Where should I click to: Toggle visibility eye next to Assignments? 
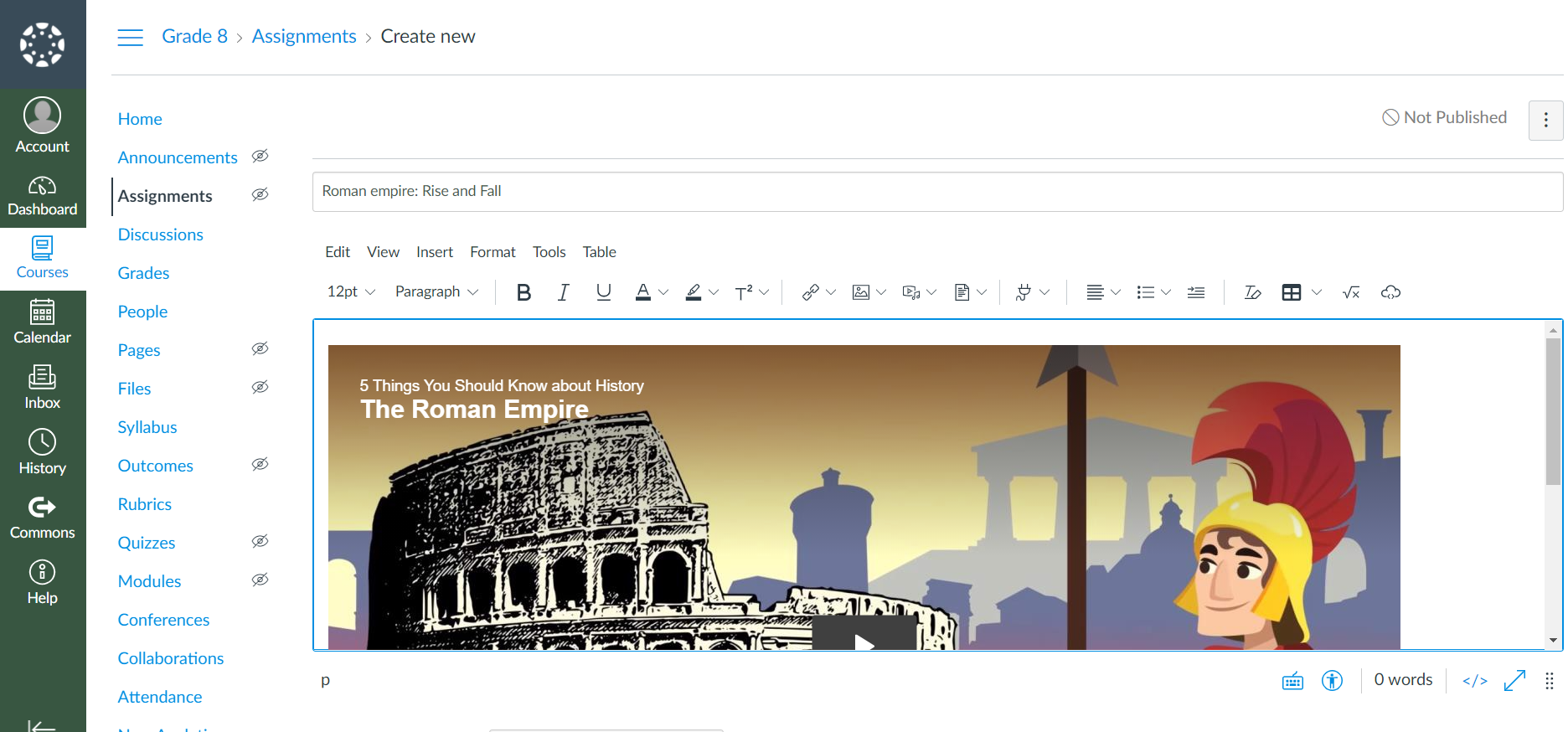[260, 194]
